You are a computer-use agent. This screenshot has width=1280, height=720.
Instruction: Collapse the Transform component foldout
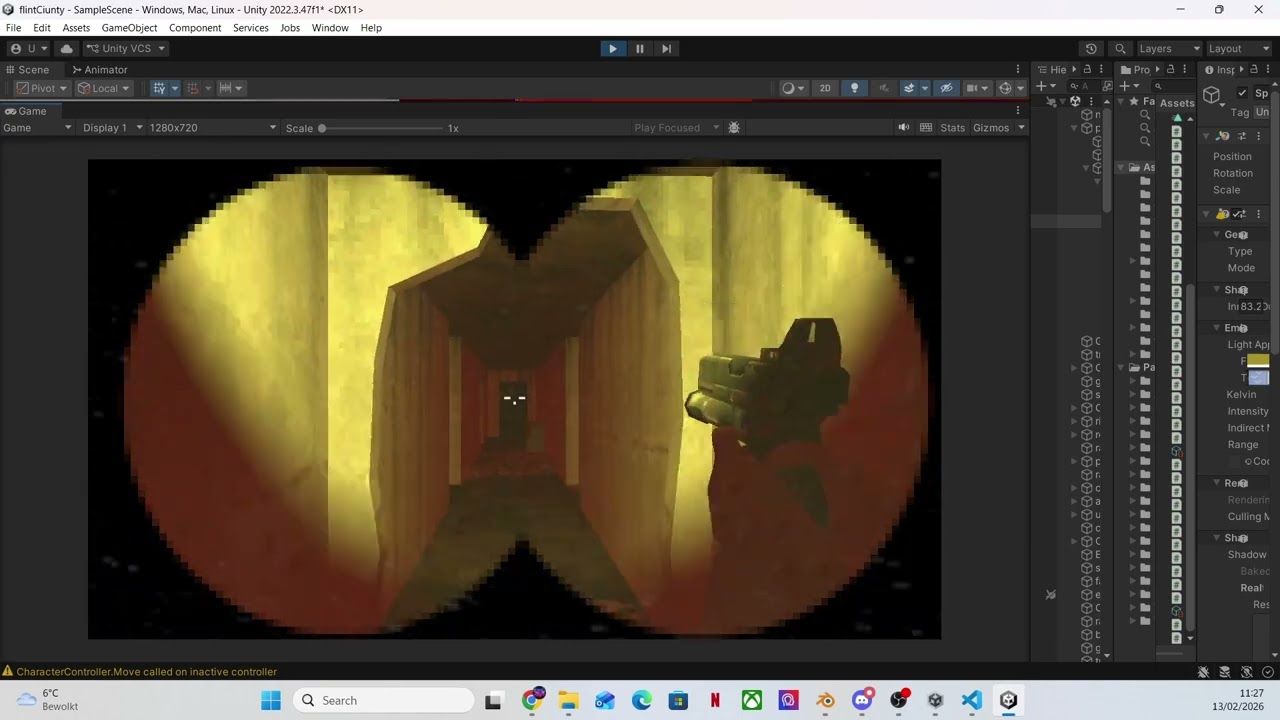[x=1206, y=136]
